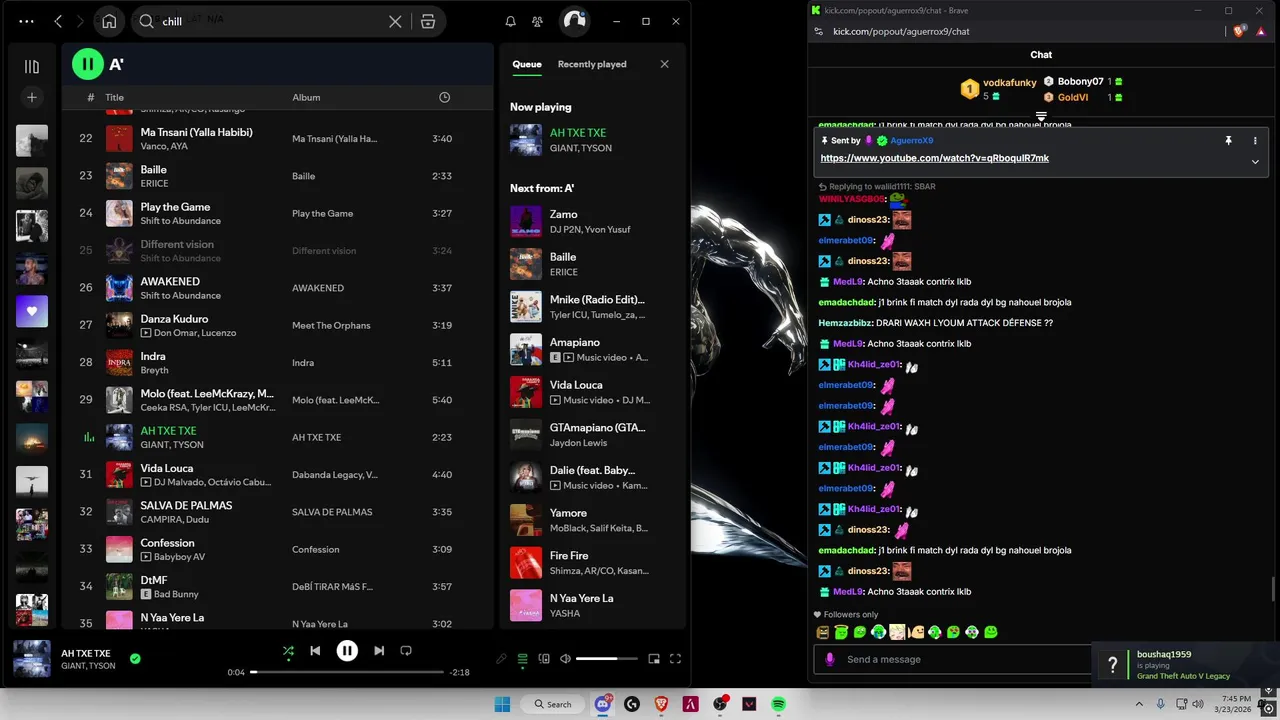Open Meet The Orphans album link
The image size is (1280, 720).
tap(331, 325)
